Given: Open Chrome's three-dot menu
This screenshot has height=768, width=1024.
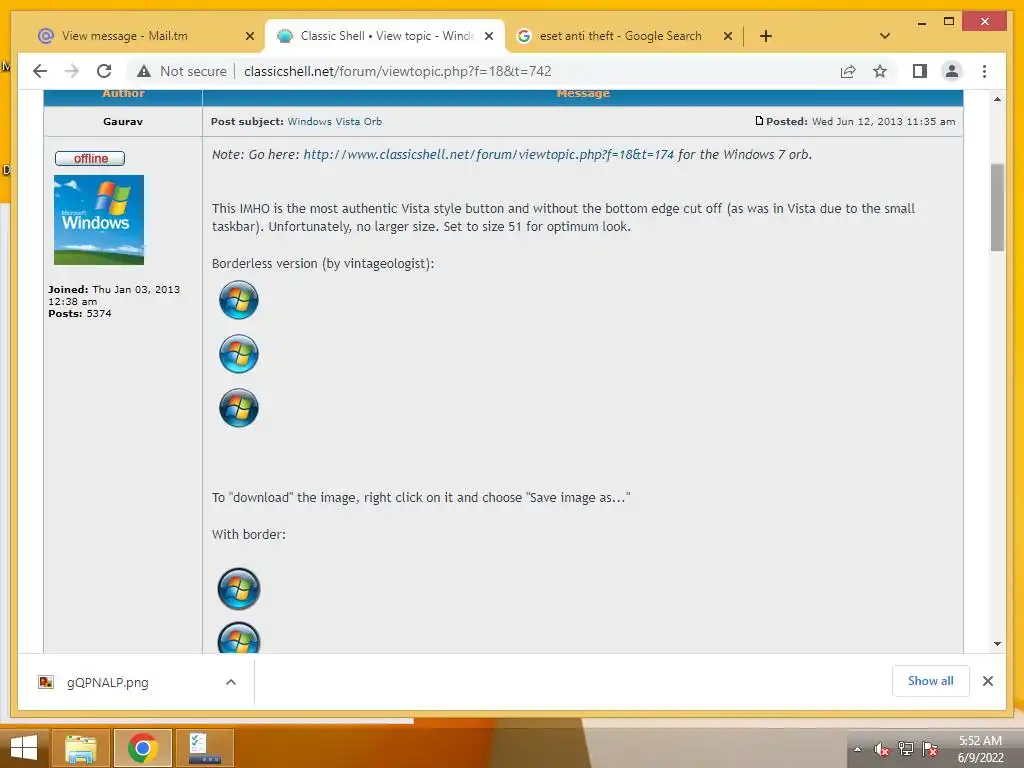Looking at the screenshot, I should (x=984, y=71).
